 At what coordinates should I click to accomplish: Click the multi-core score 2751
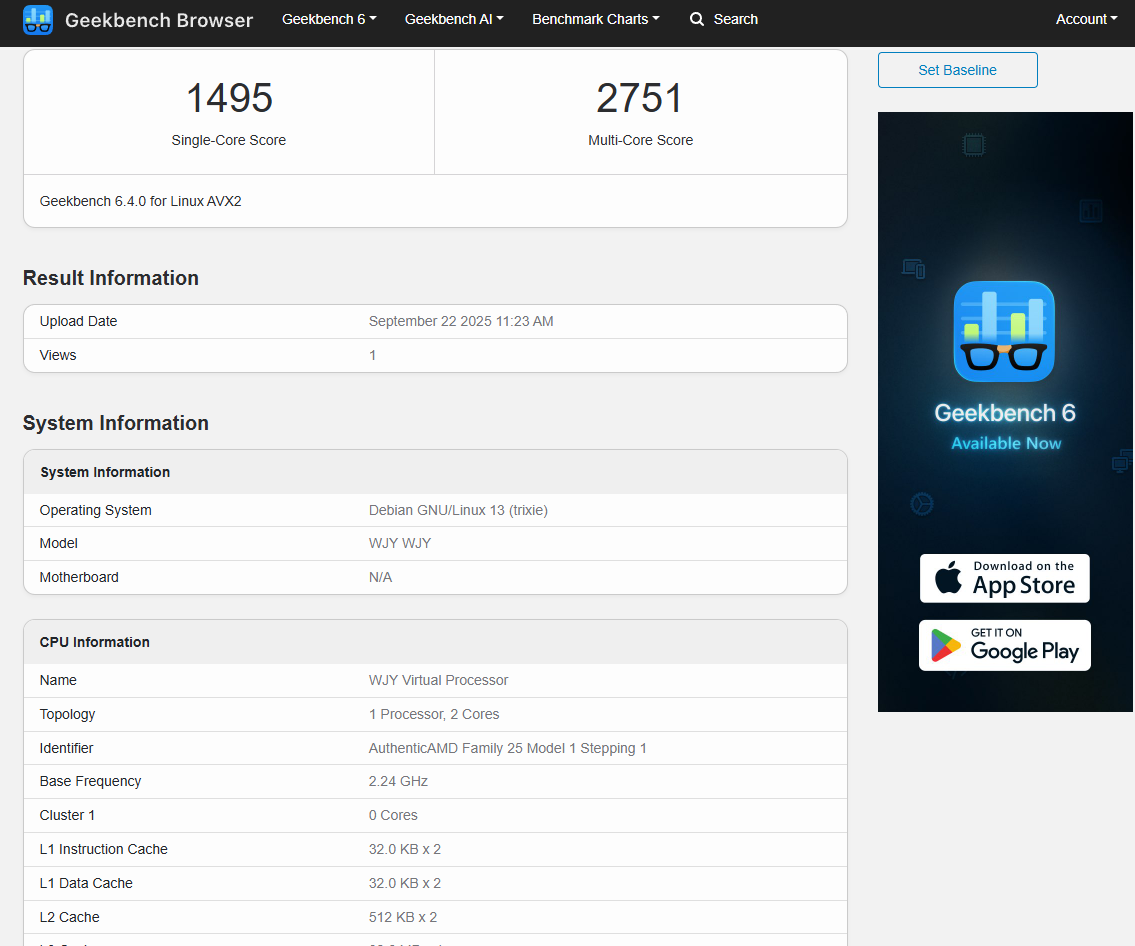tap(640, 98)
